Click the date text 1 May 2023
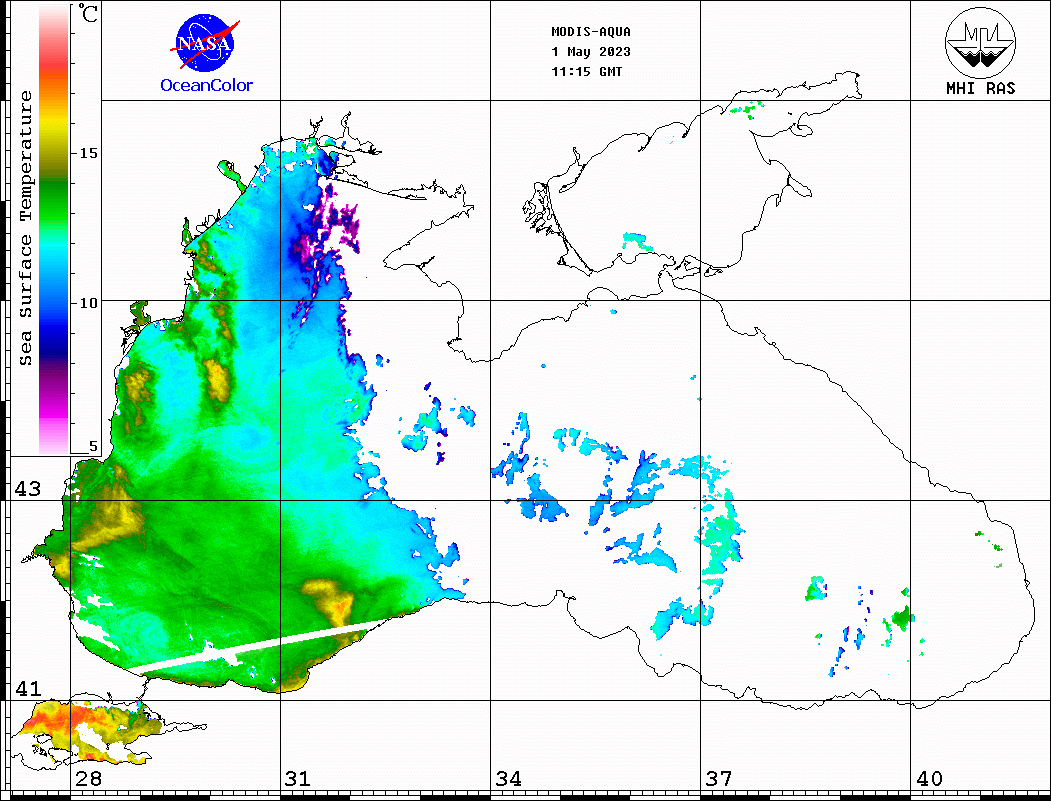The image size is (1051, 801). click(591, 52)
